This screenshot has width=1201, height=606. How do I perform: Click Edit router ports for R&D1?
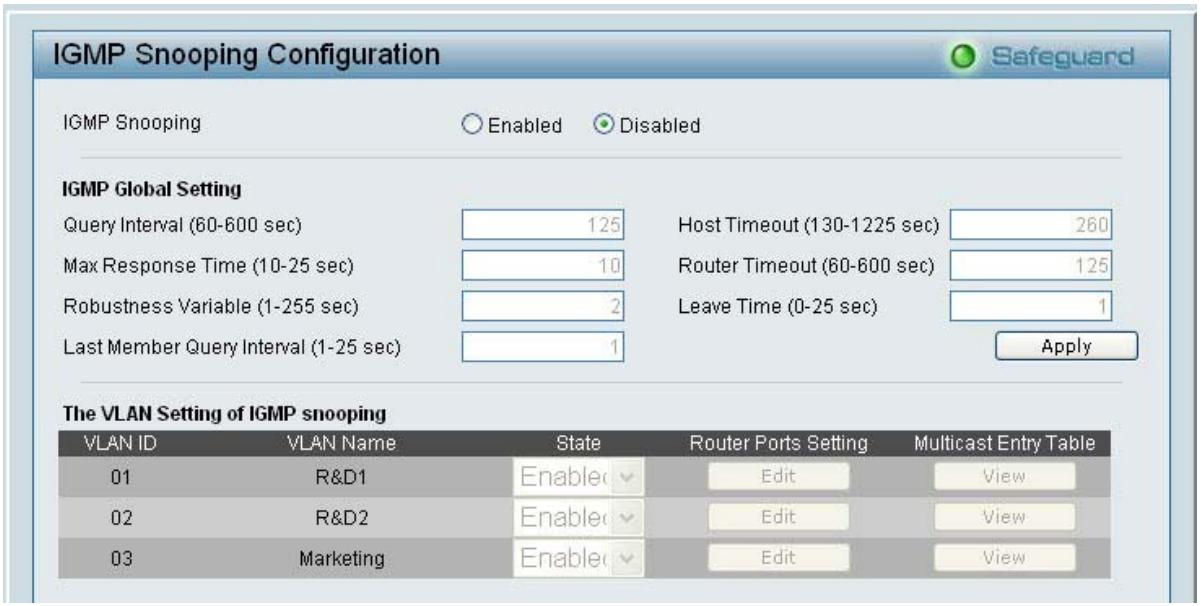pyautogui.click(x=778, y=477)
